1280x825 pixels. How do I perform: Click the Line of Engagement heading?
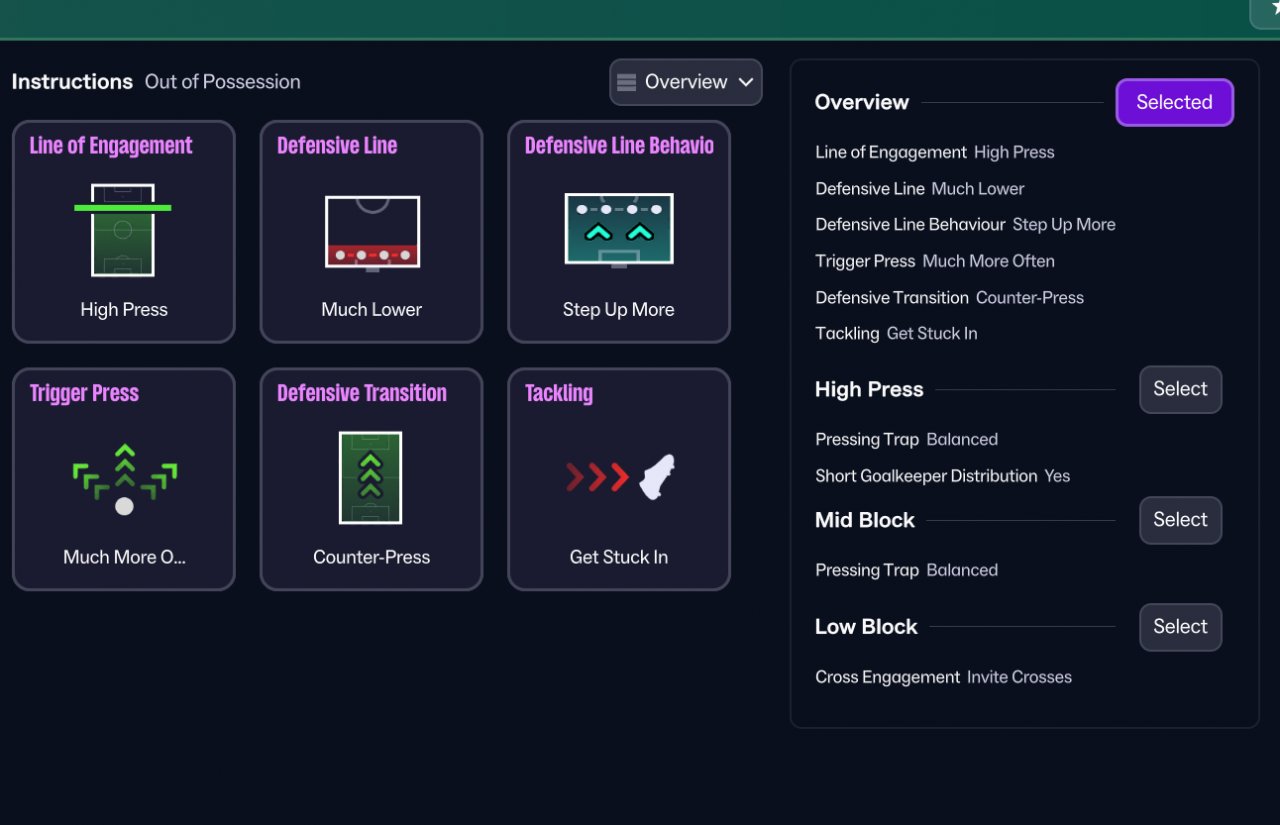coord(111,146)
